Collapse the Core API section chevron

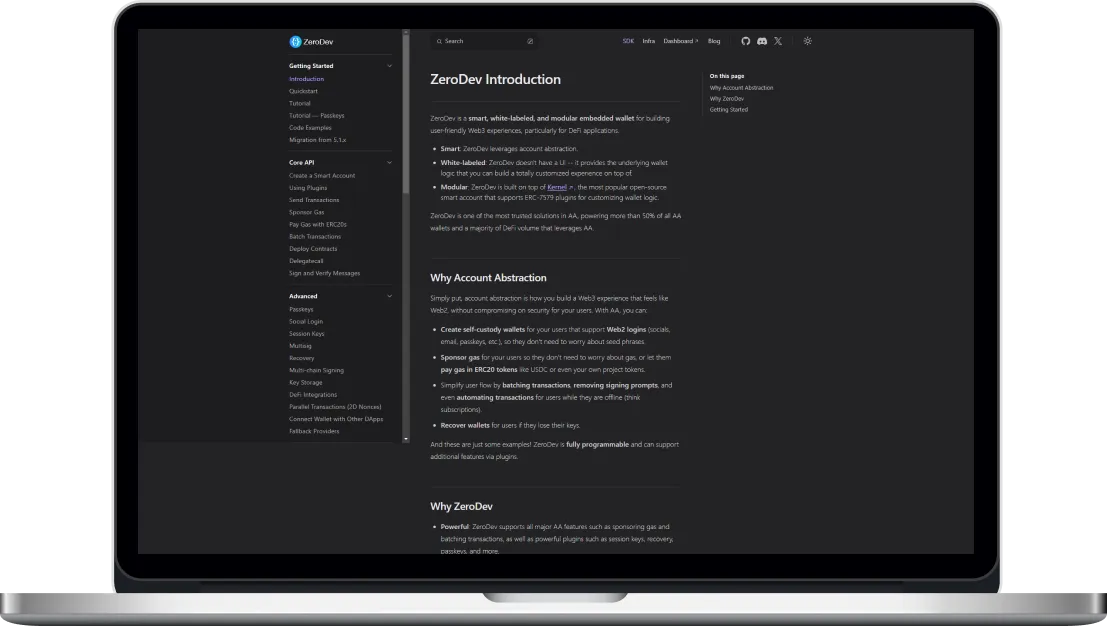coord(389,162)
